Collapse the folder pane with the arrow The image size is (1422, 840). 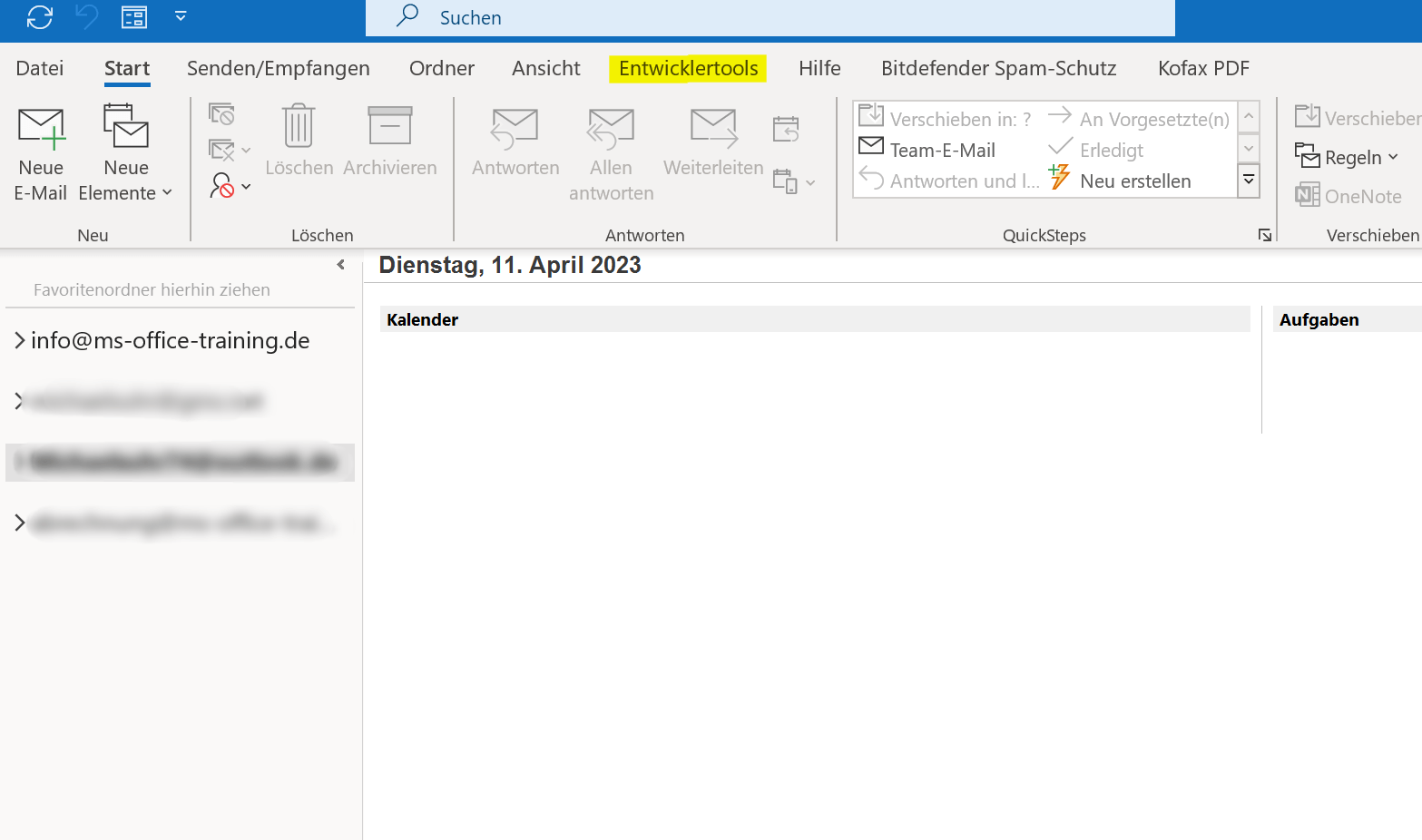click(x=340, y=265)
